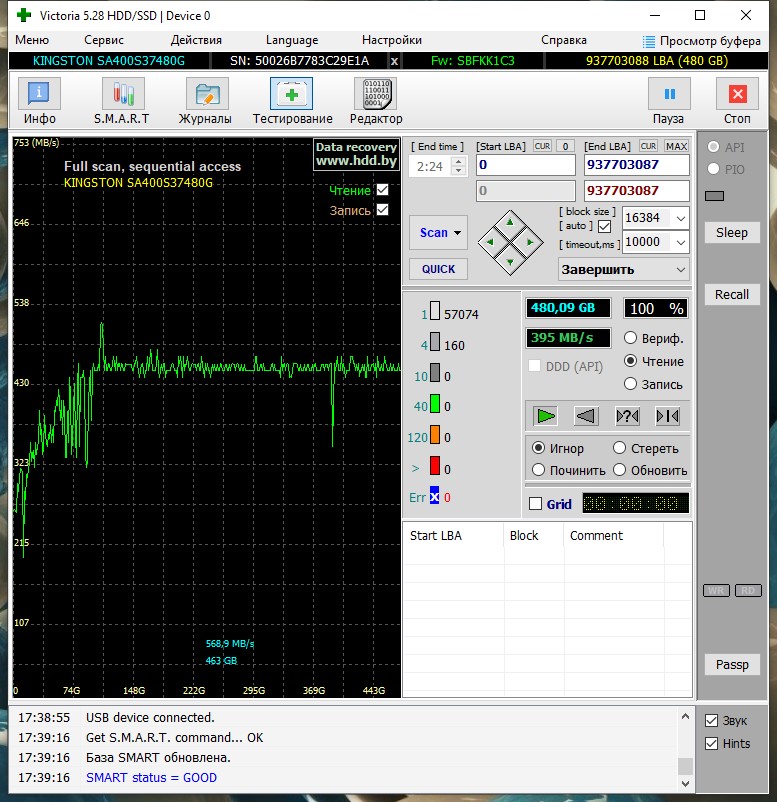Select butterfly scan mode icon
This screenshot has width=777, height=802.
point(668,416)
